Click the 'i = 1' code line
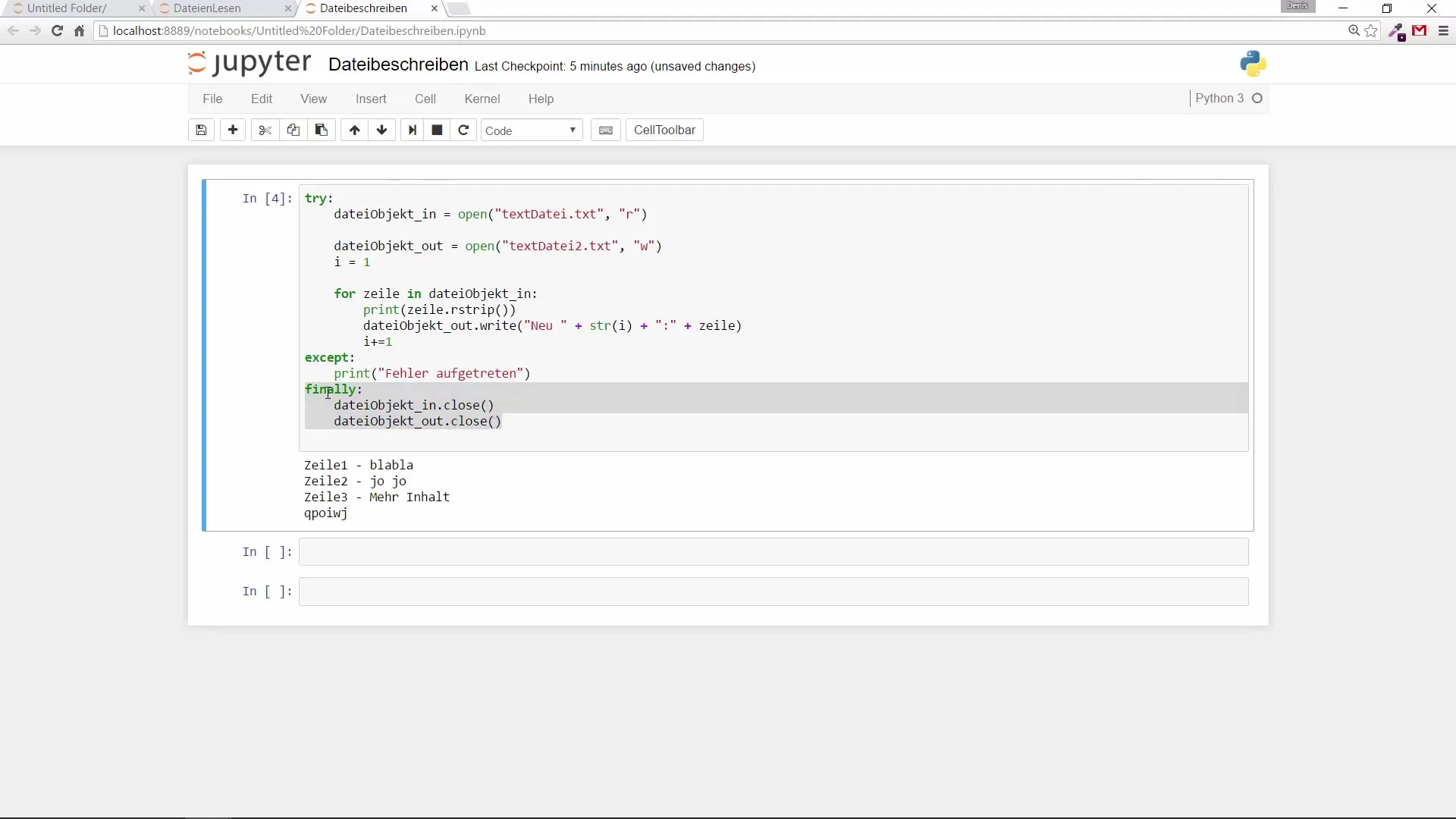The image size is (1456, 819). click(353, 262)
